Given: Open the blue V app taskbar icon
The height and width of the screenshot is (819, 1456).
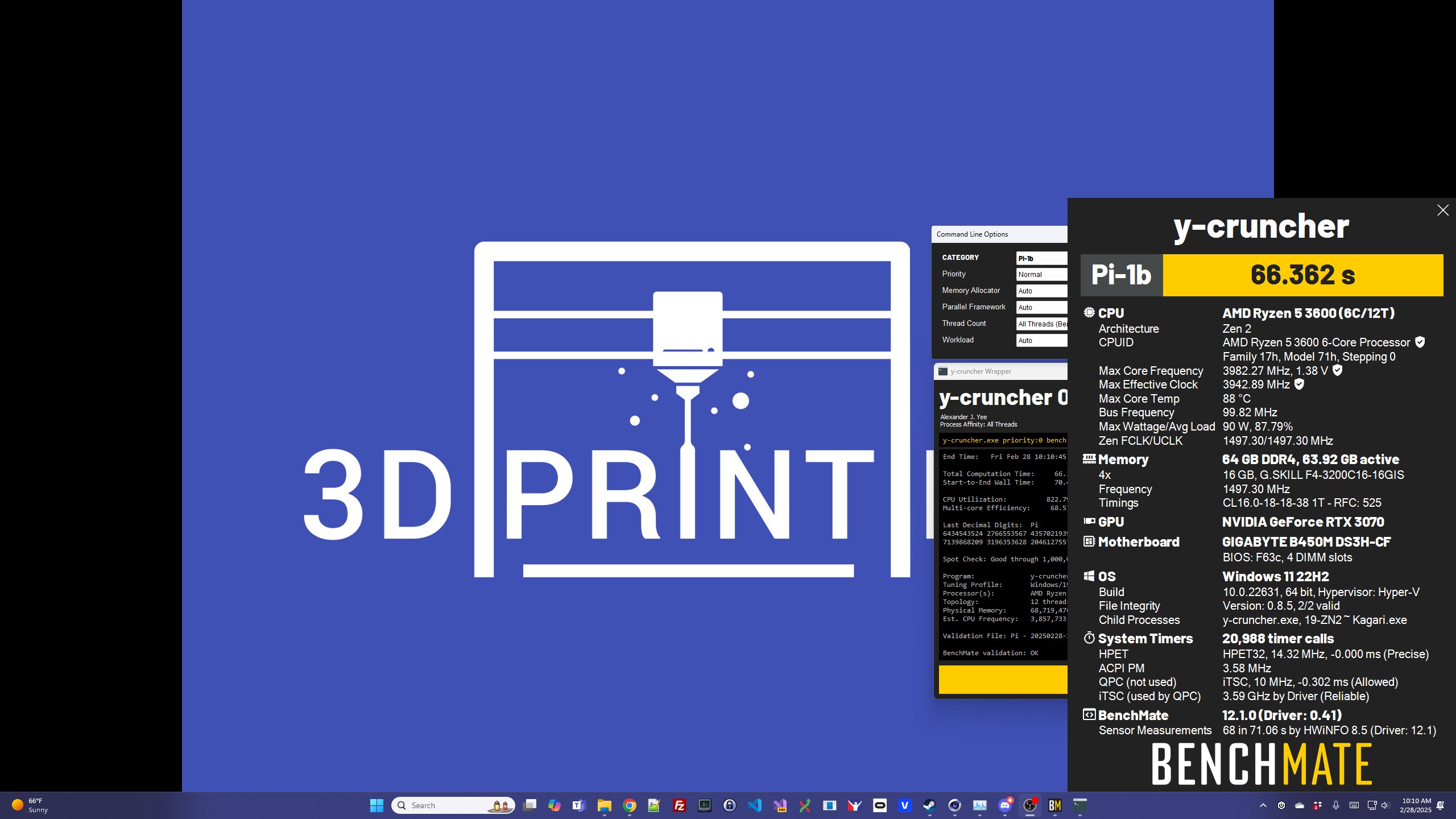Looking at the screenshot, I should pos(904,805).
